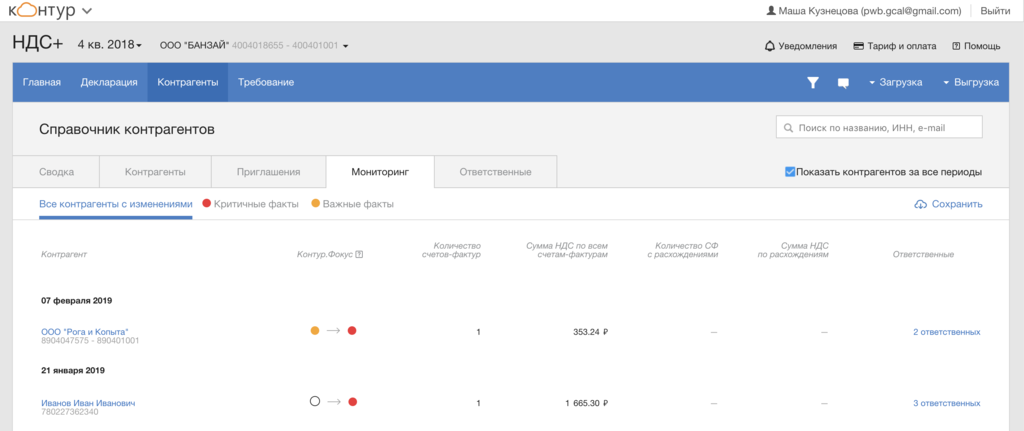The width and height of the screenshot is (1024, 431).
Task: Click the Сохранить cloud download button
Action: [x=948, y=204]
